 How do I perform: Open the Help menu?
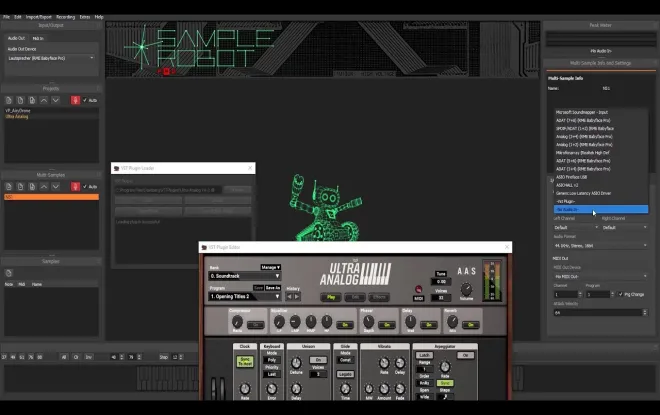99,17
